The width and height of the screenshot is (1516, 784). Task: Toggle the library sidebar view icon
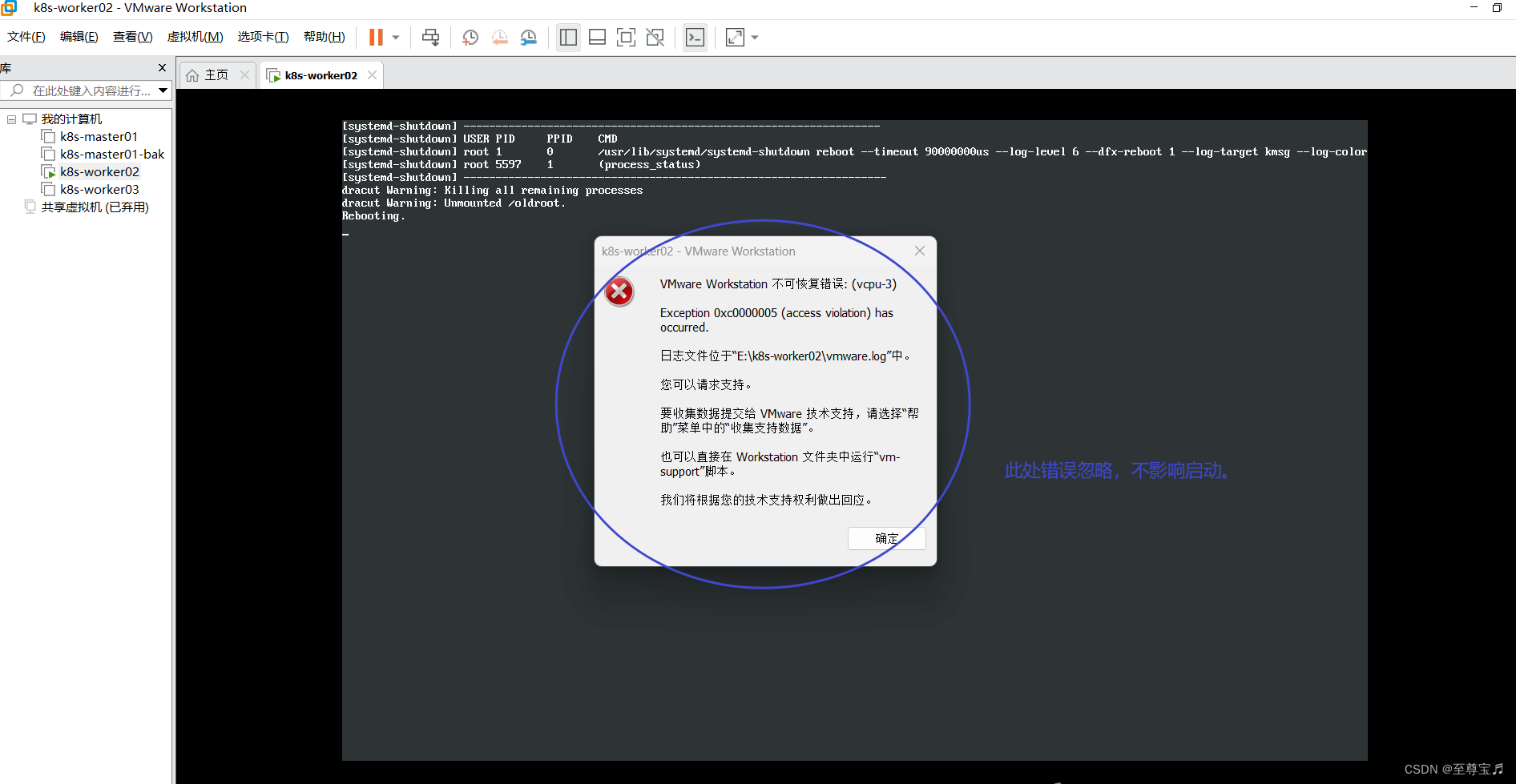tap(568, 38)
